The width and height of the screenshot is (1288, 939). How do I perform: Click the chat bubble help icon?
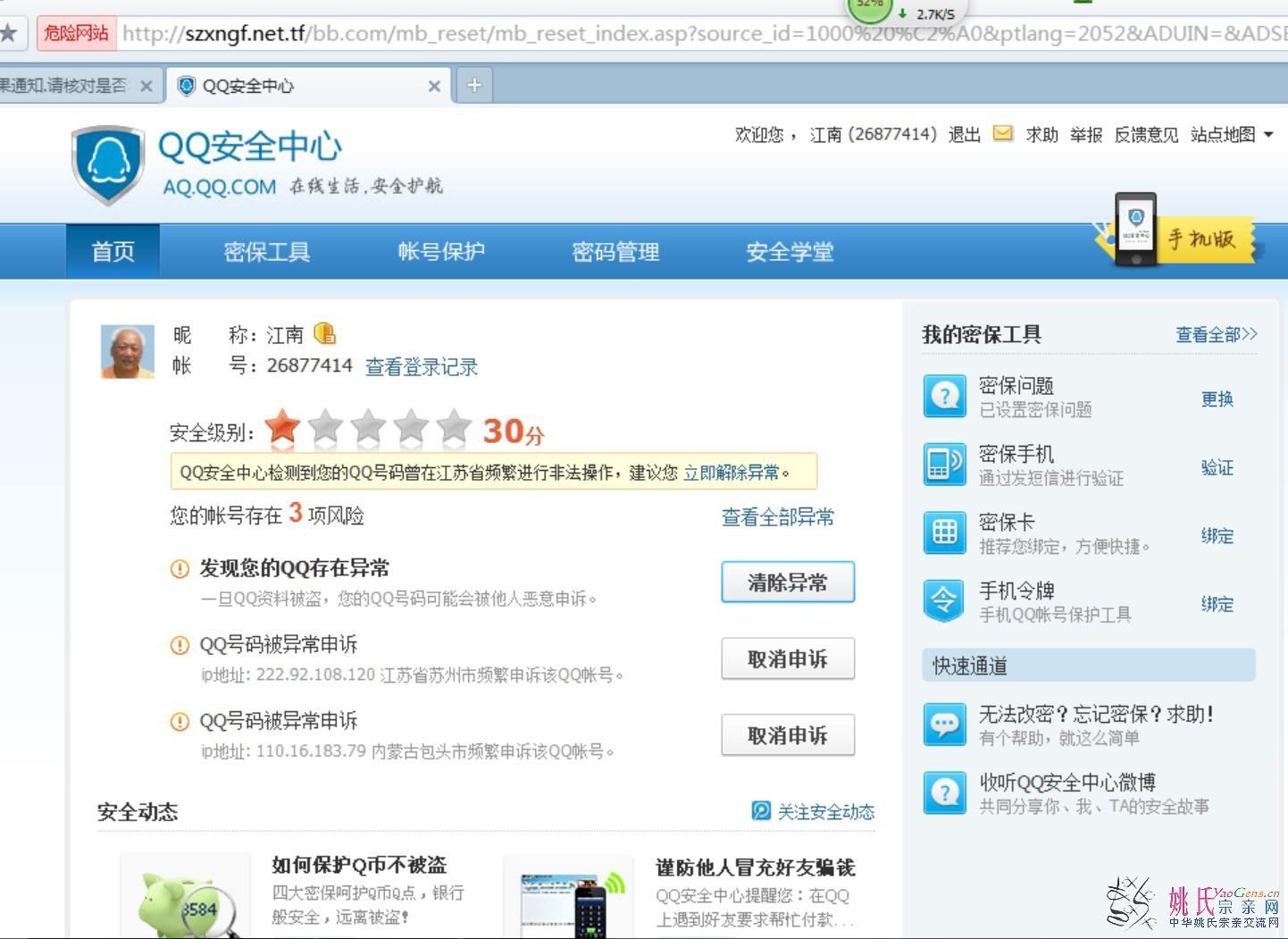944,725
